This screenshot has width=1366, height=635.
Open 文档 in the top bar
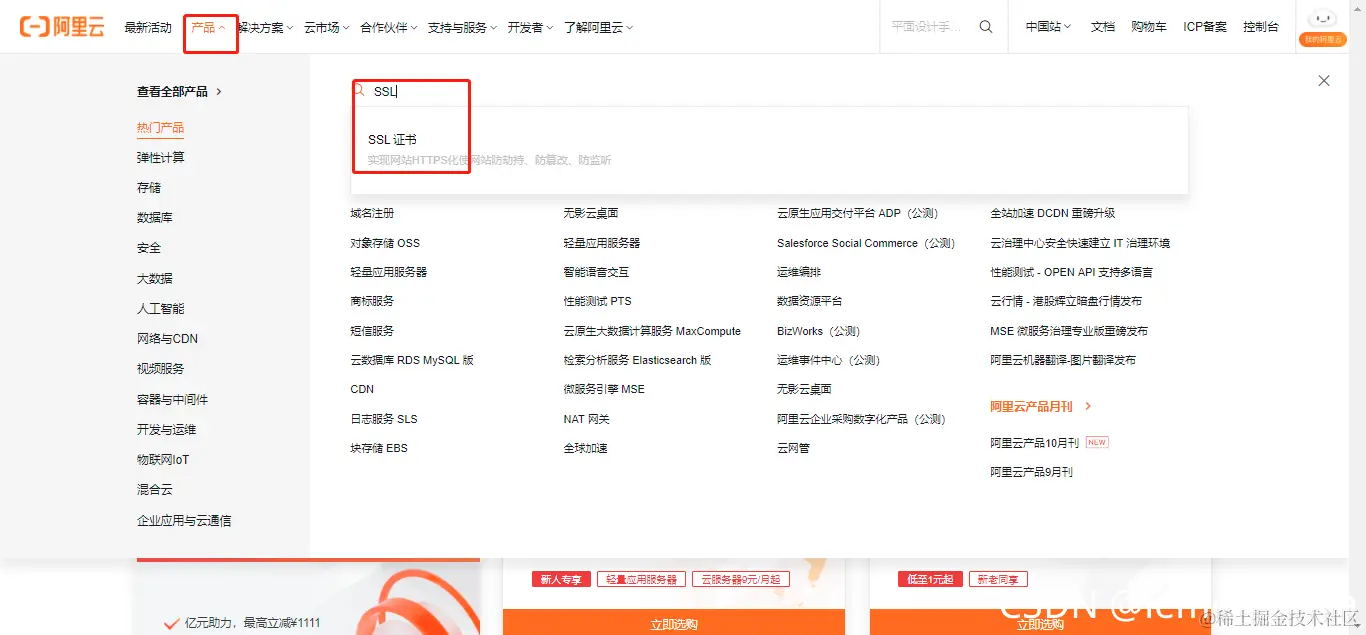[1103, 27]
